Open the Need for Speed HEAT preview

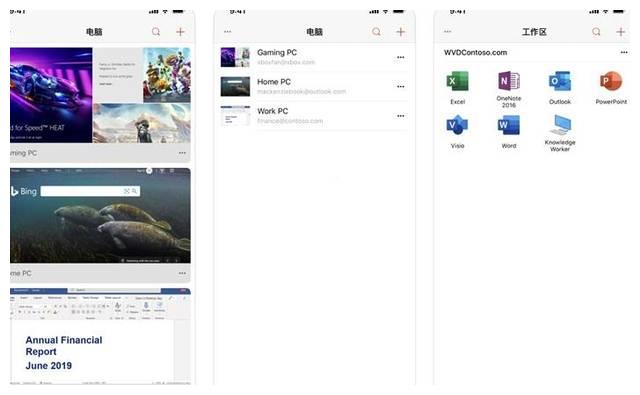(x=51, y=95)
